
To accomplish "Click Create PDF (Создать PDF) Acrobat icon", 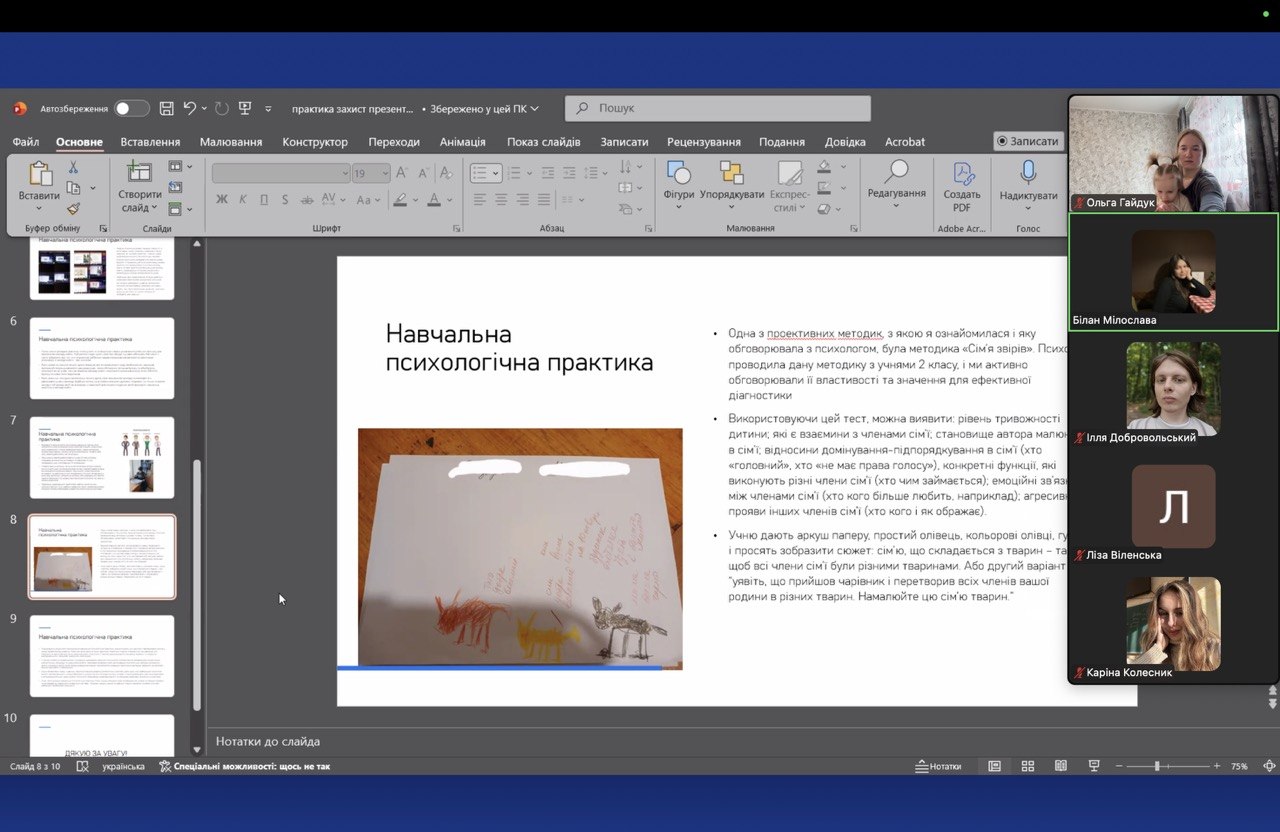I will point(962,187).
